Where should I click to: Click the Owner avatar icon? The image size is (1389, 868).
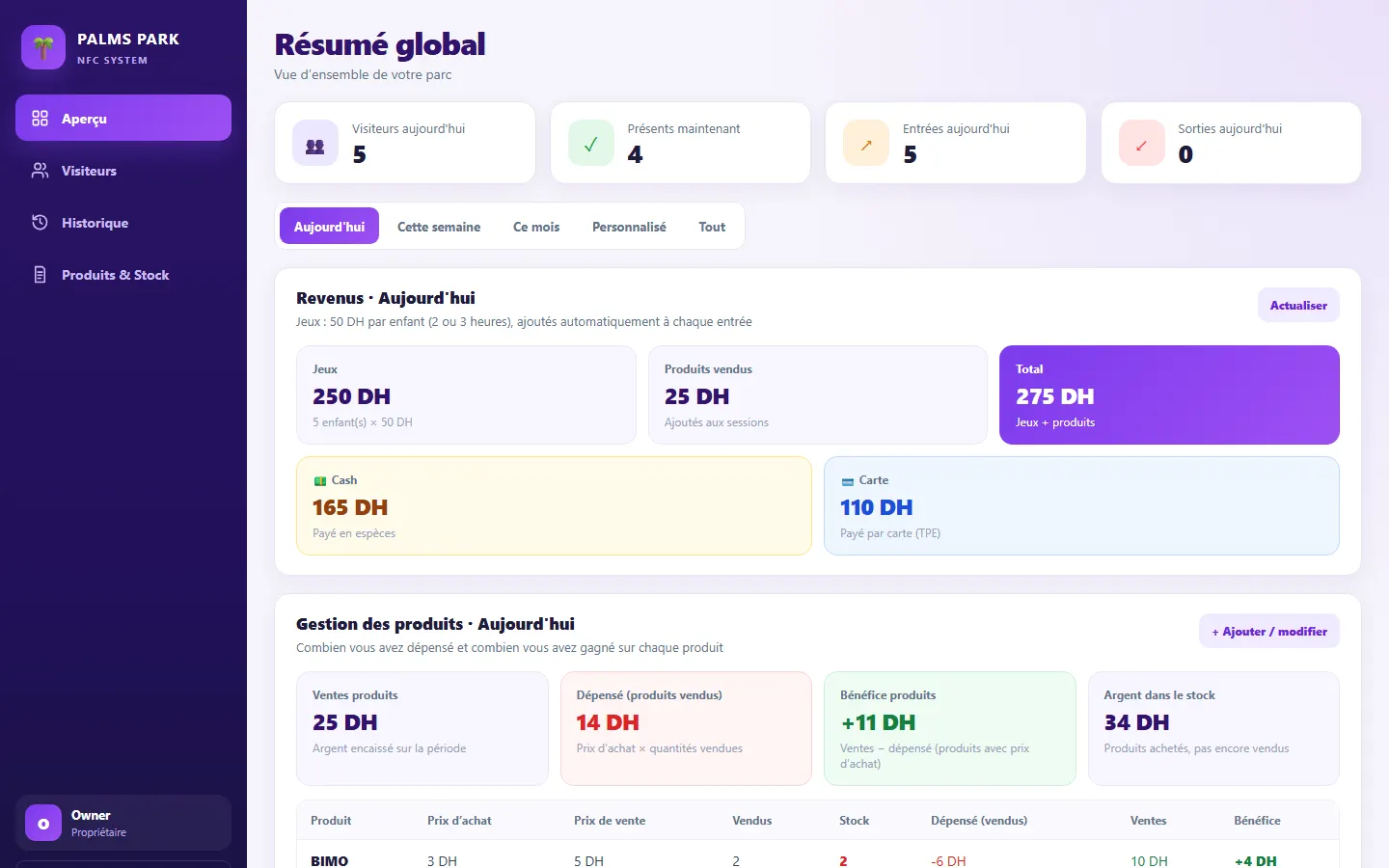click(43, 824)
